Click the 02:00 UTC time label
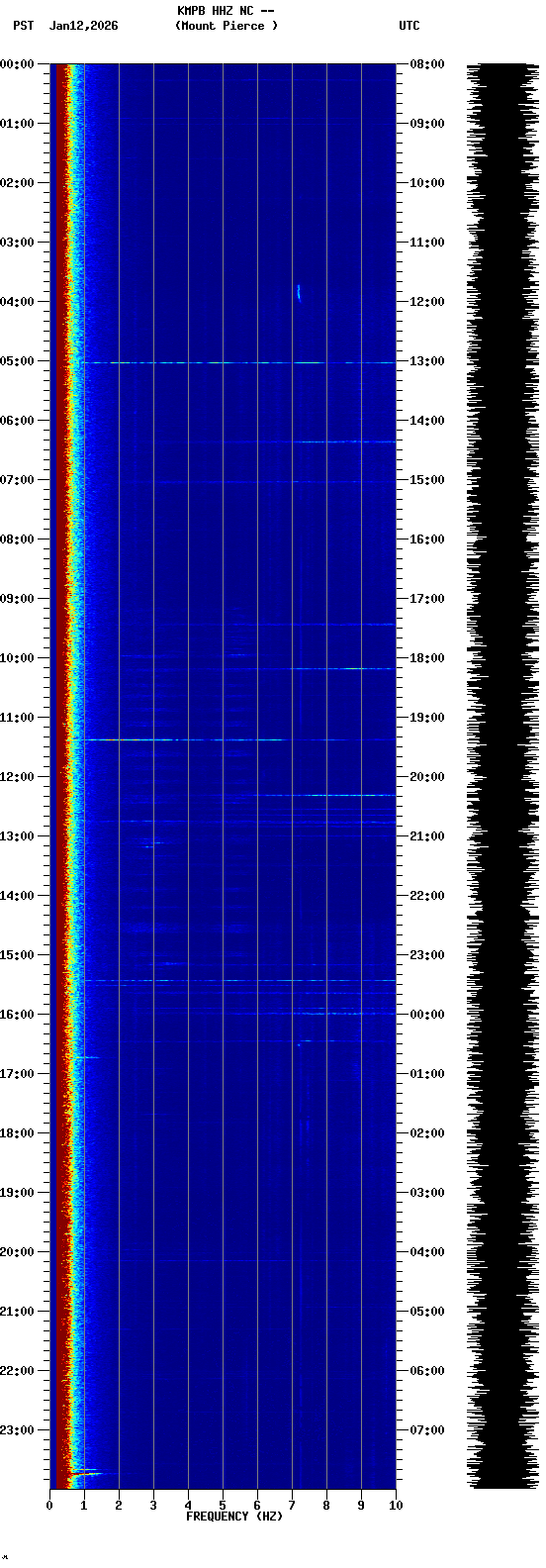546x1568 pixels. (427, 1133)
